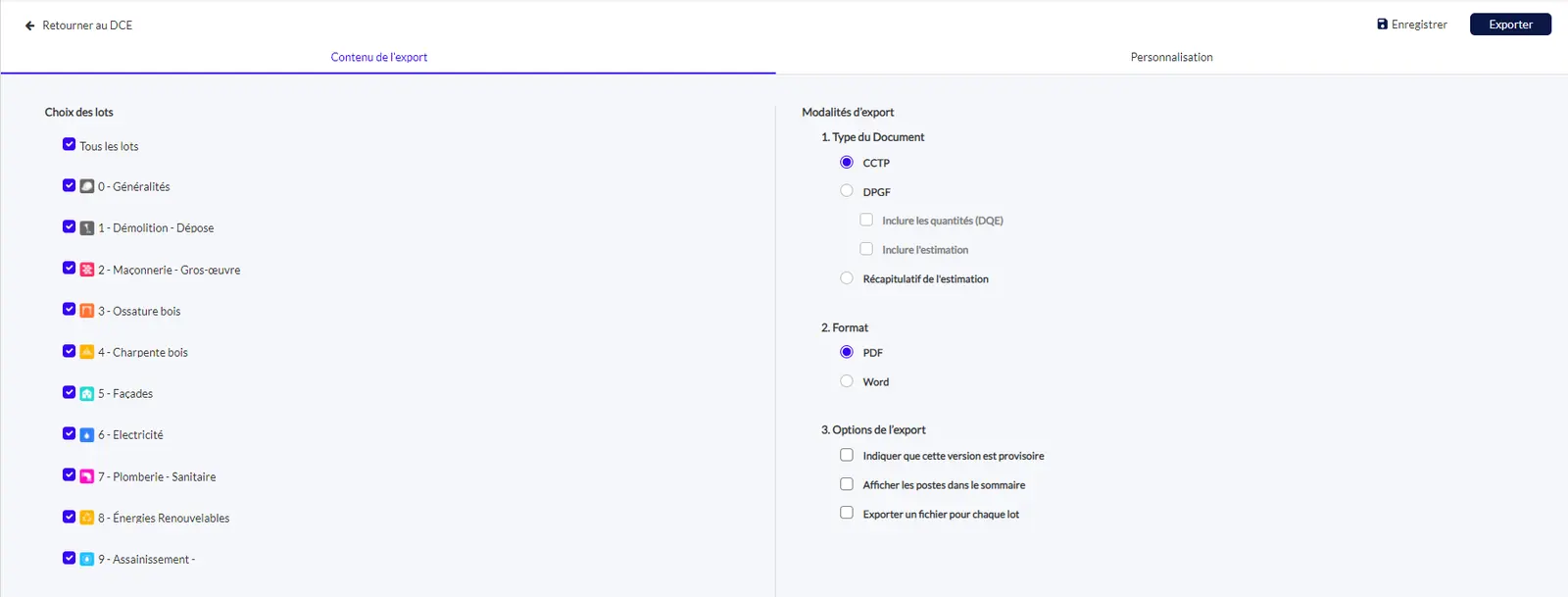Click the 2 - Maçonnerie - Gros-œuvre lot icon
1568x597 pixels.
87,270
